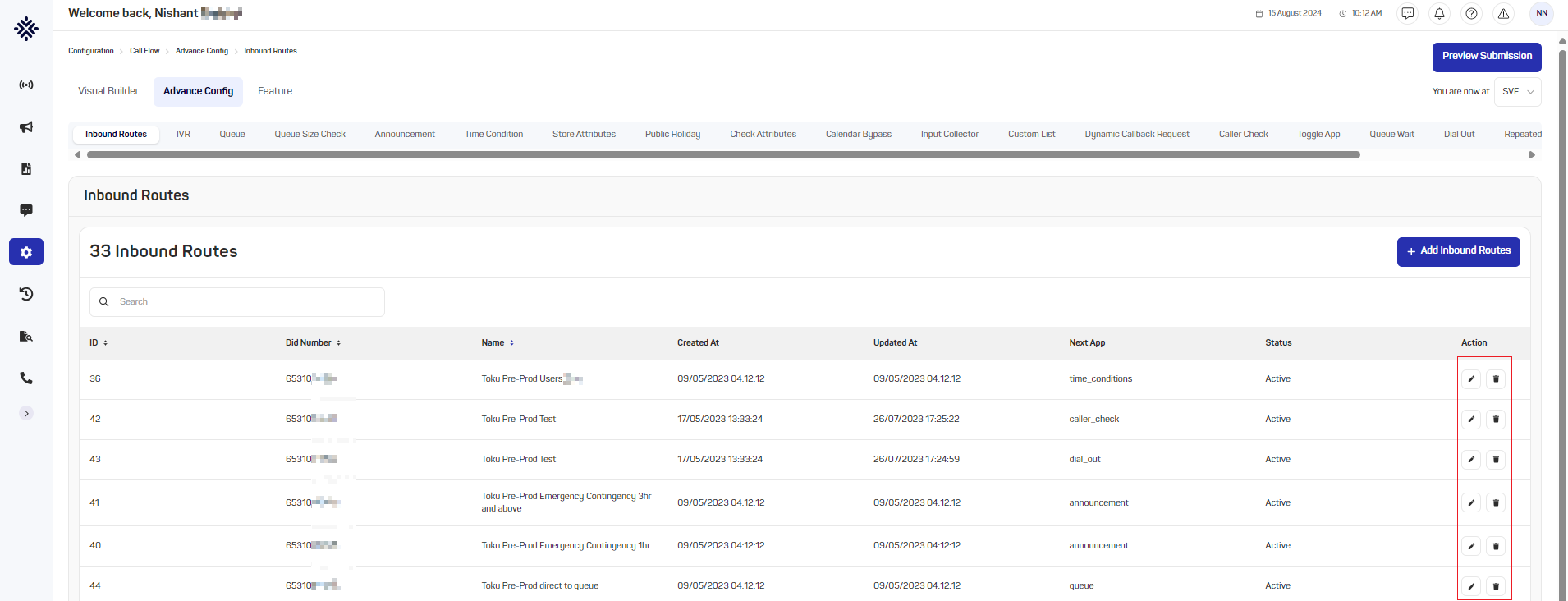This screenshot has height=601, width=1568.
Task: Open the feedback chat icon in header
Action: click(1408, 13)
